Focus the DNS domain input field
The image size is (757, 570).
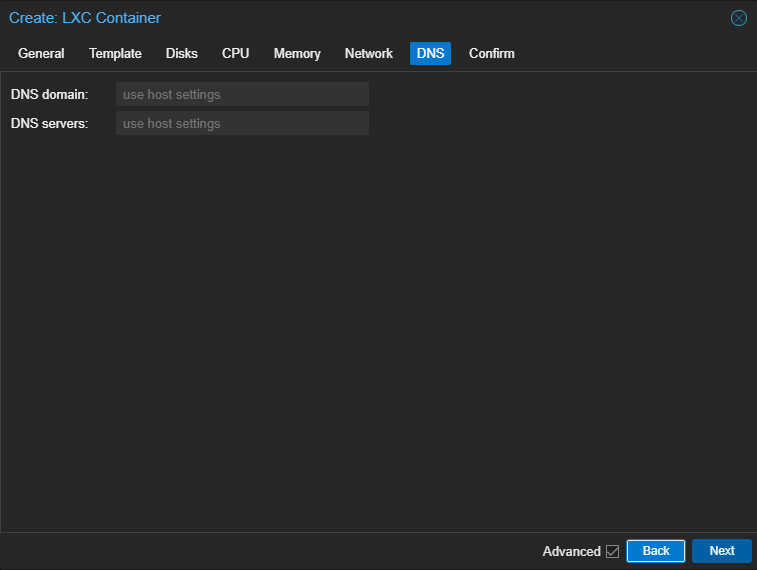242,94
